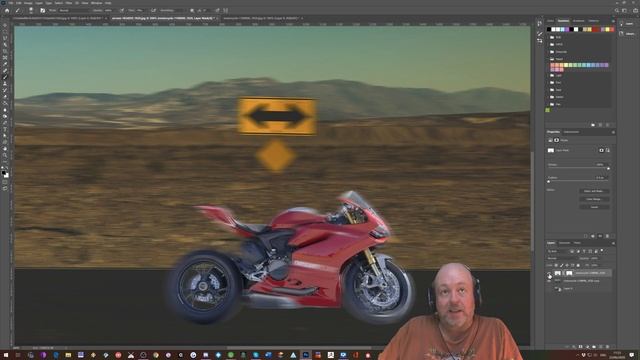This screenshot has width=640, height=360.
Task: Apply mask icon in Properties panel
Action: point(593,236)
